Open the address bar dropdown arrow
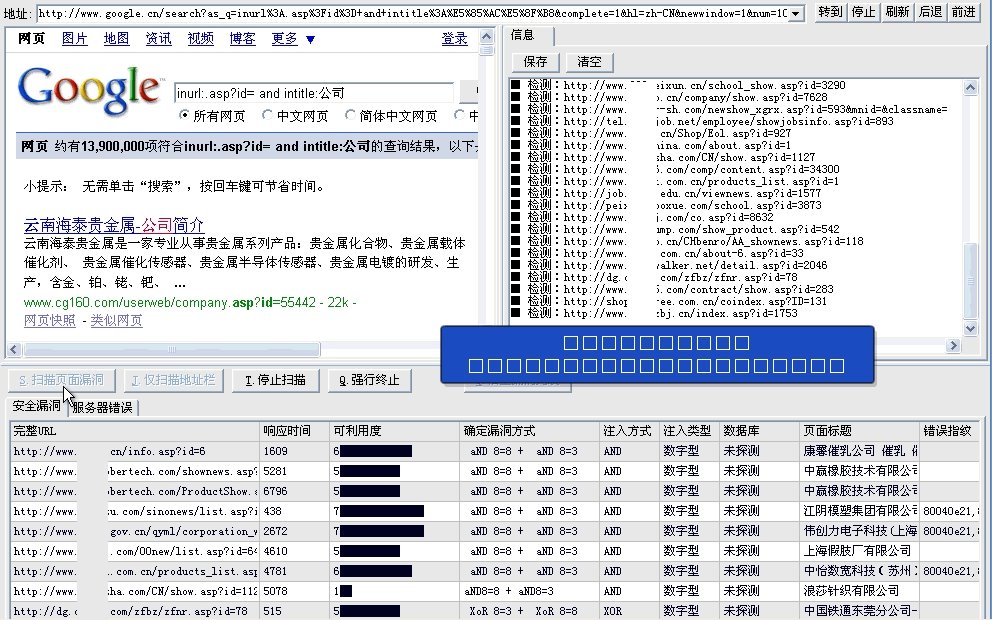 [797, 13]
